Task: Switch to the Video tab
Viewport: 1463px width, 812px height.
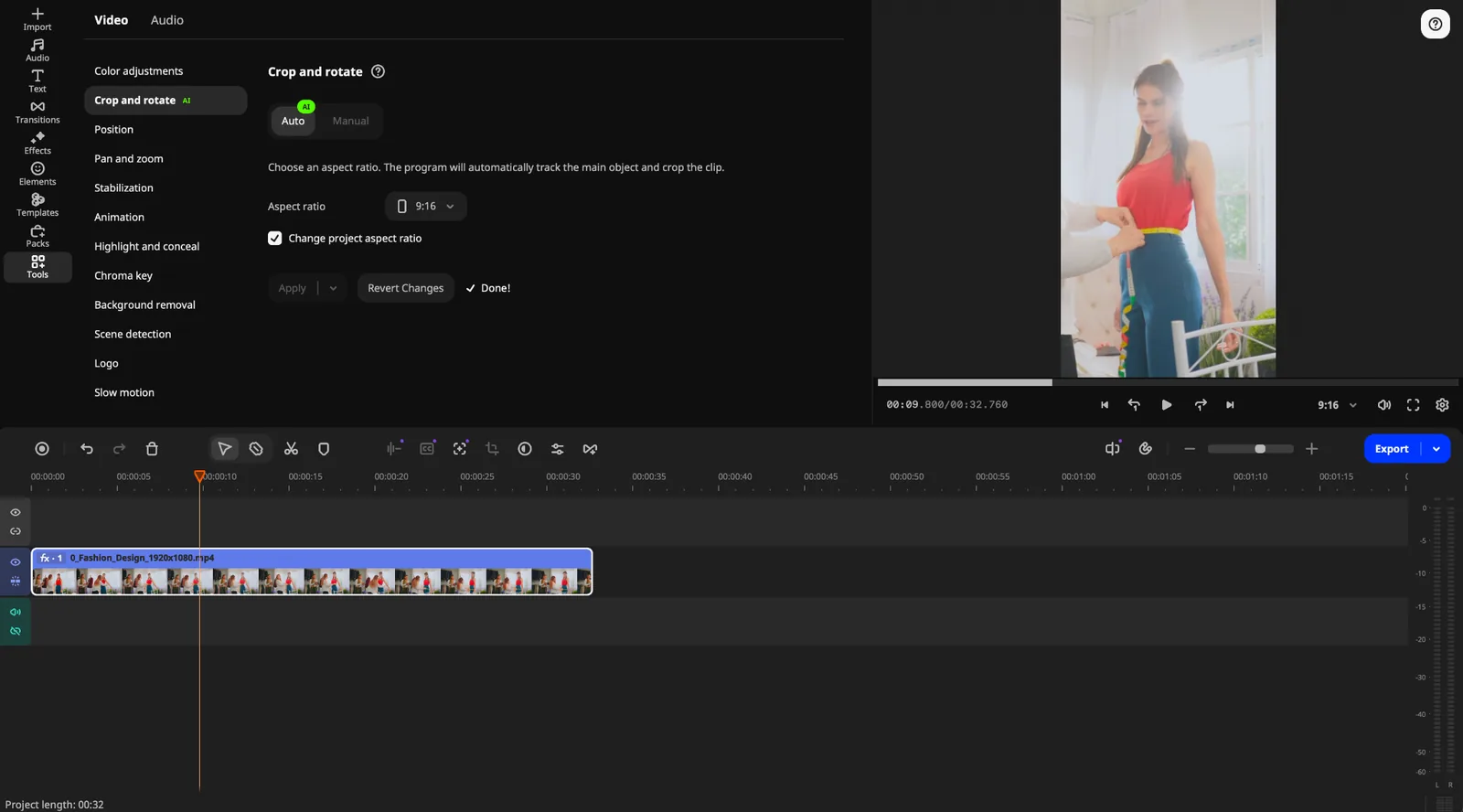Action: tap(112, 20)
